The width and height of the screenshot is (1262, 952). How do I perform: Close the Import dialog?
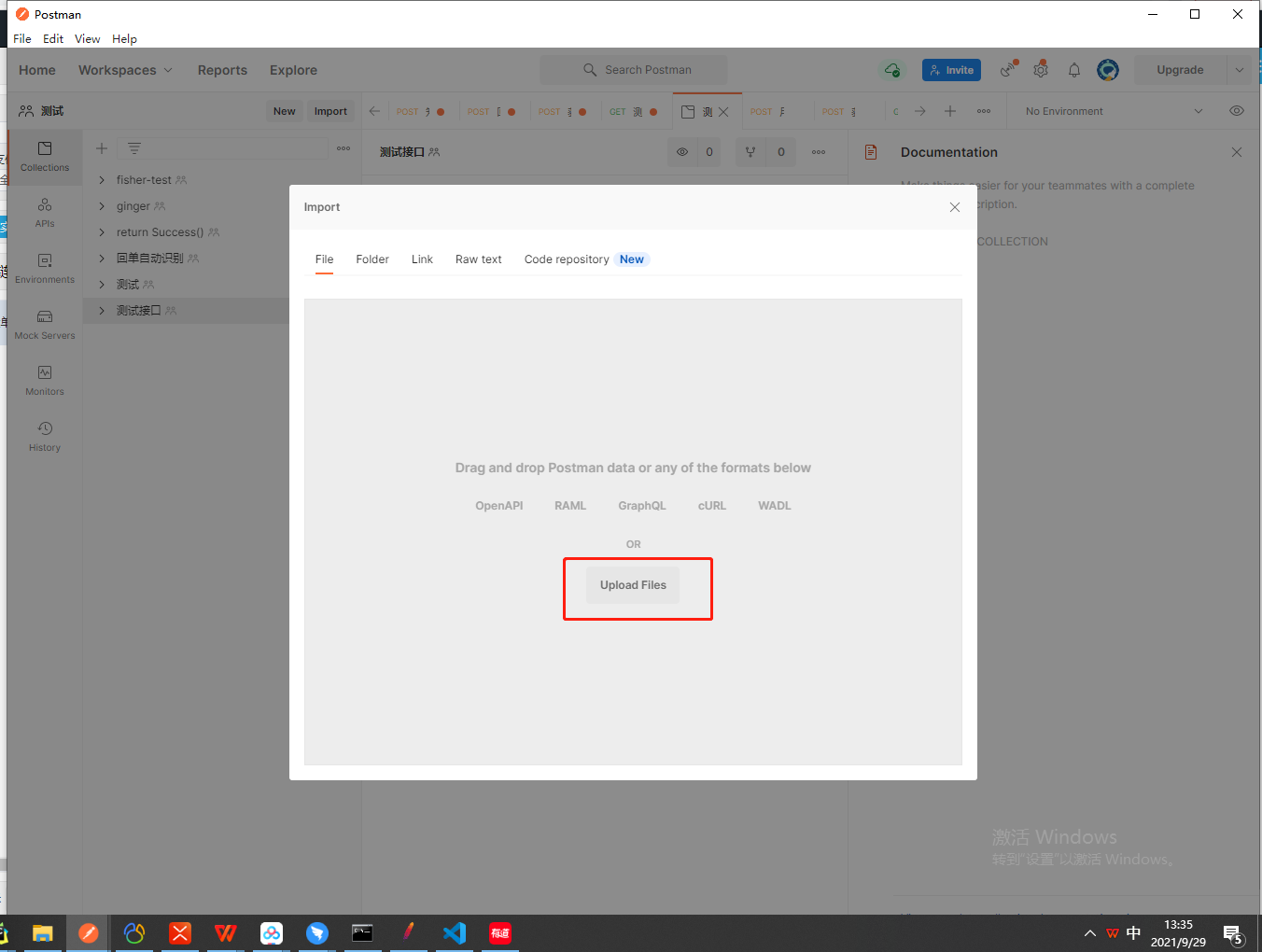955,207
